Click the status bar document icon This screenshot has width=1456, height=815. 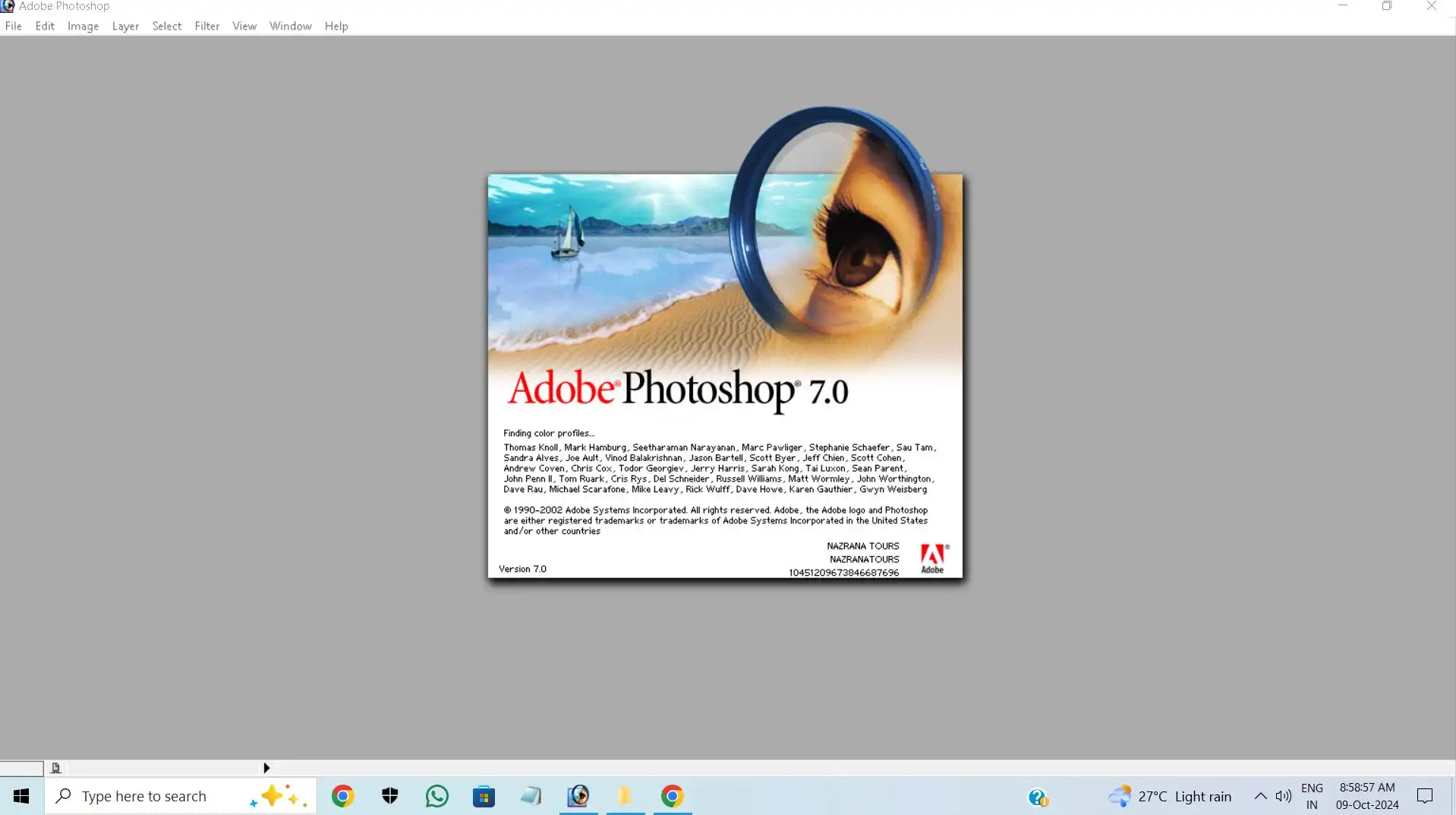(55, 768)
